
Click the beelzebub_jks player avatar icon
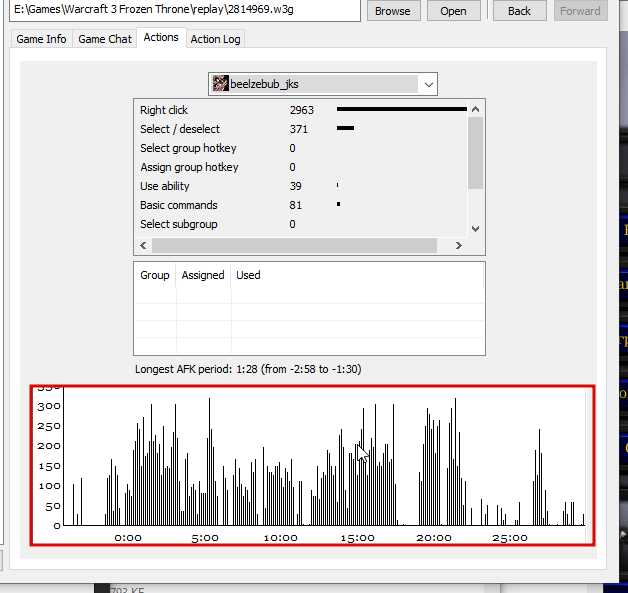(x=220, y=84)
